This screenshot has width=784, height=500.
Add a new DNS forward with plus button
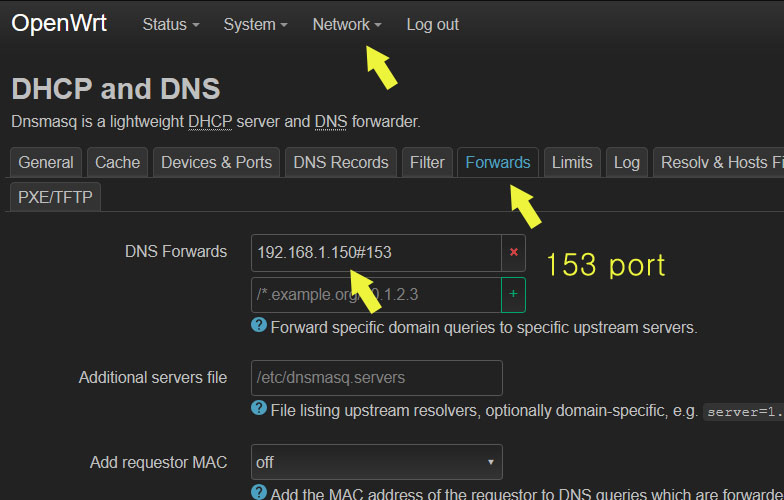click(x=514, y=294)
